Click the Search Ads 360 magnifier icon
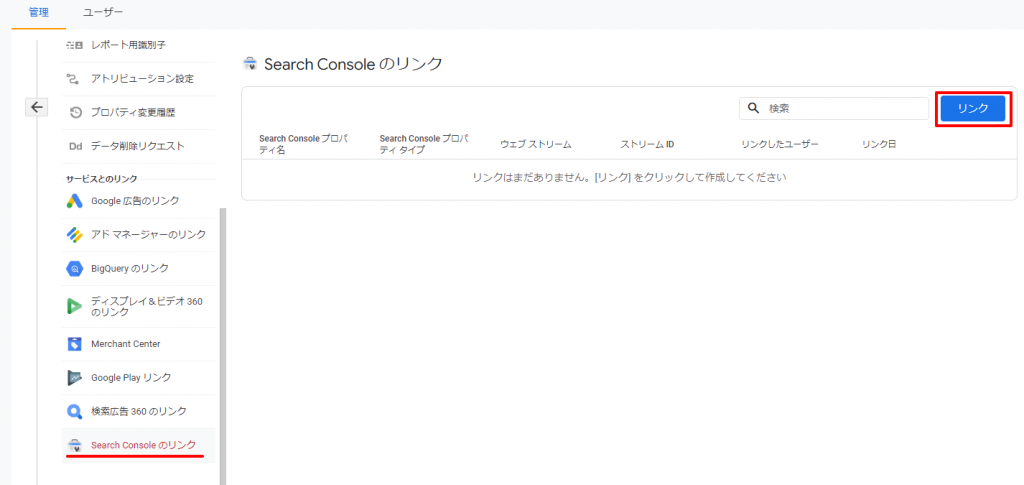The width and height of the screenshot is (1024, 485). [x=74, y=412]
